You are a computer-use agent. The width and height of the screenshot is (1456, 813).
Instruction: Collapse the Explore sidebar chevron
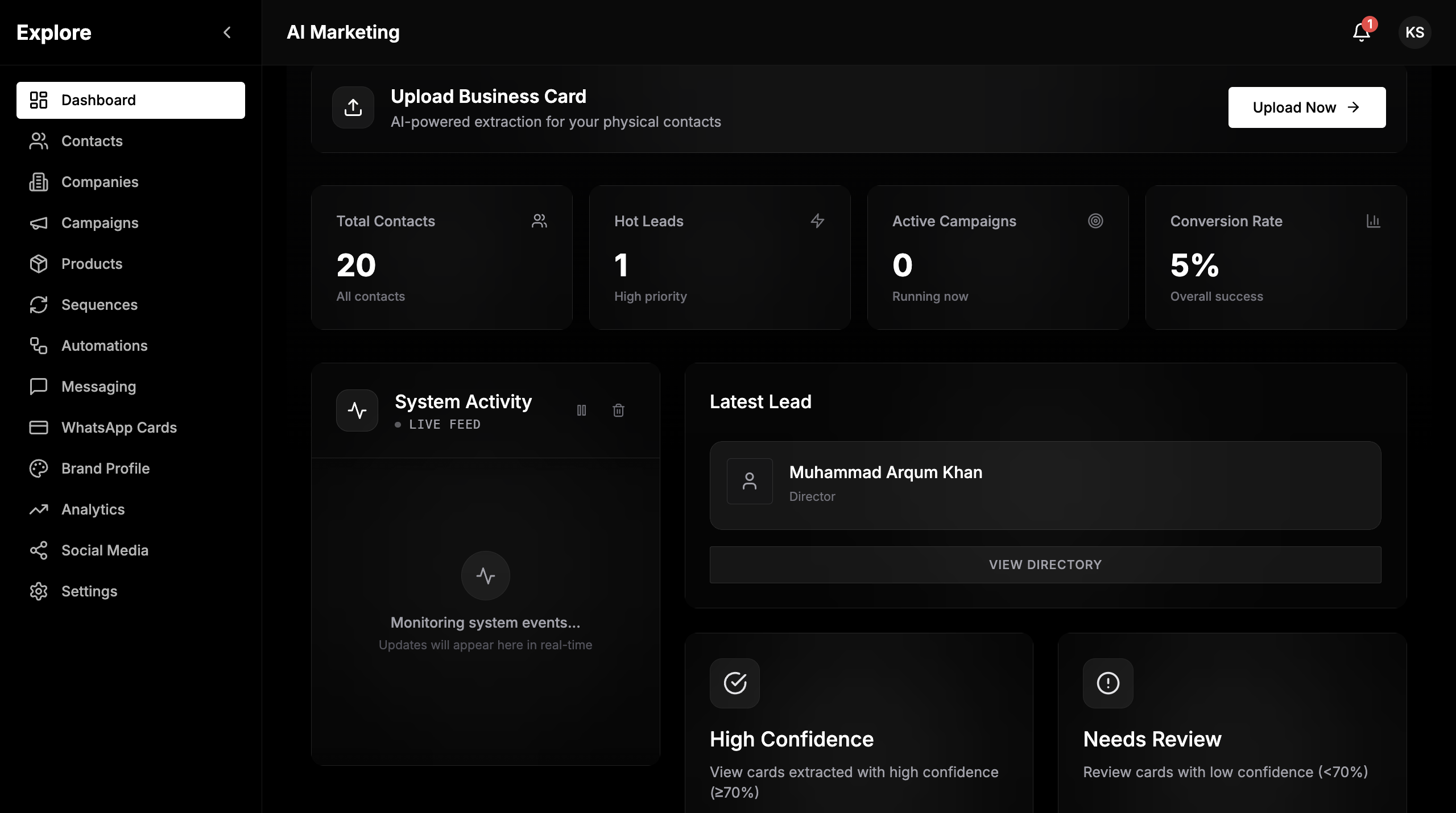click(227, 32)
